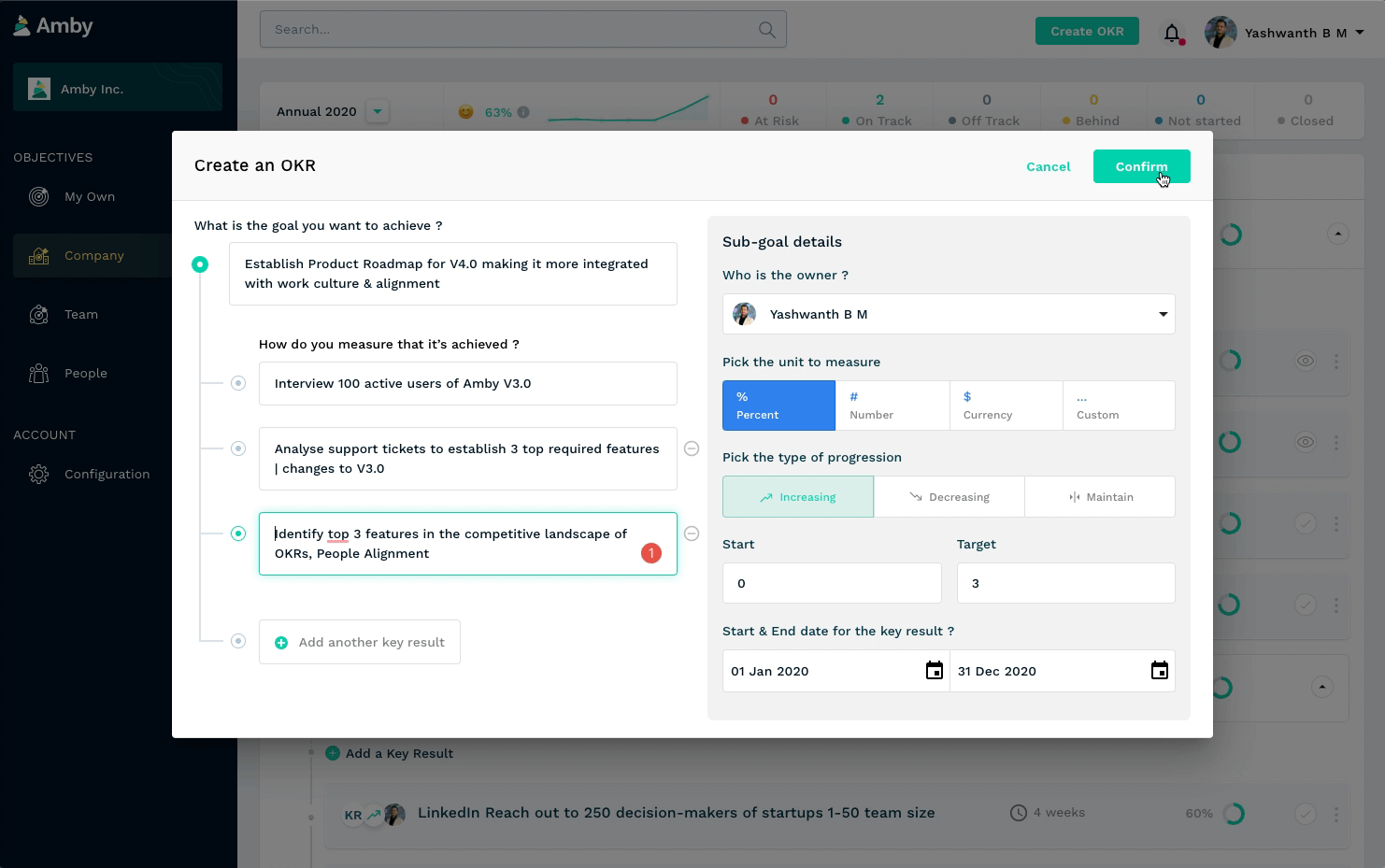
Task: Select the Percent unit
Action: 778,406
